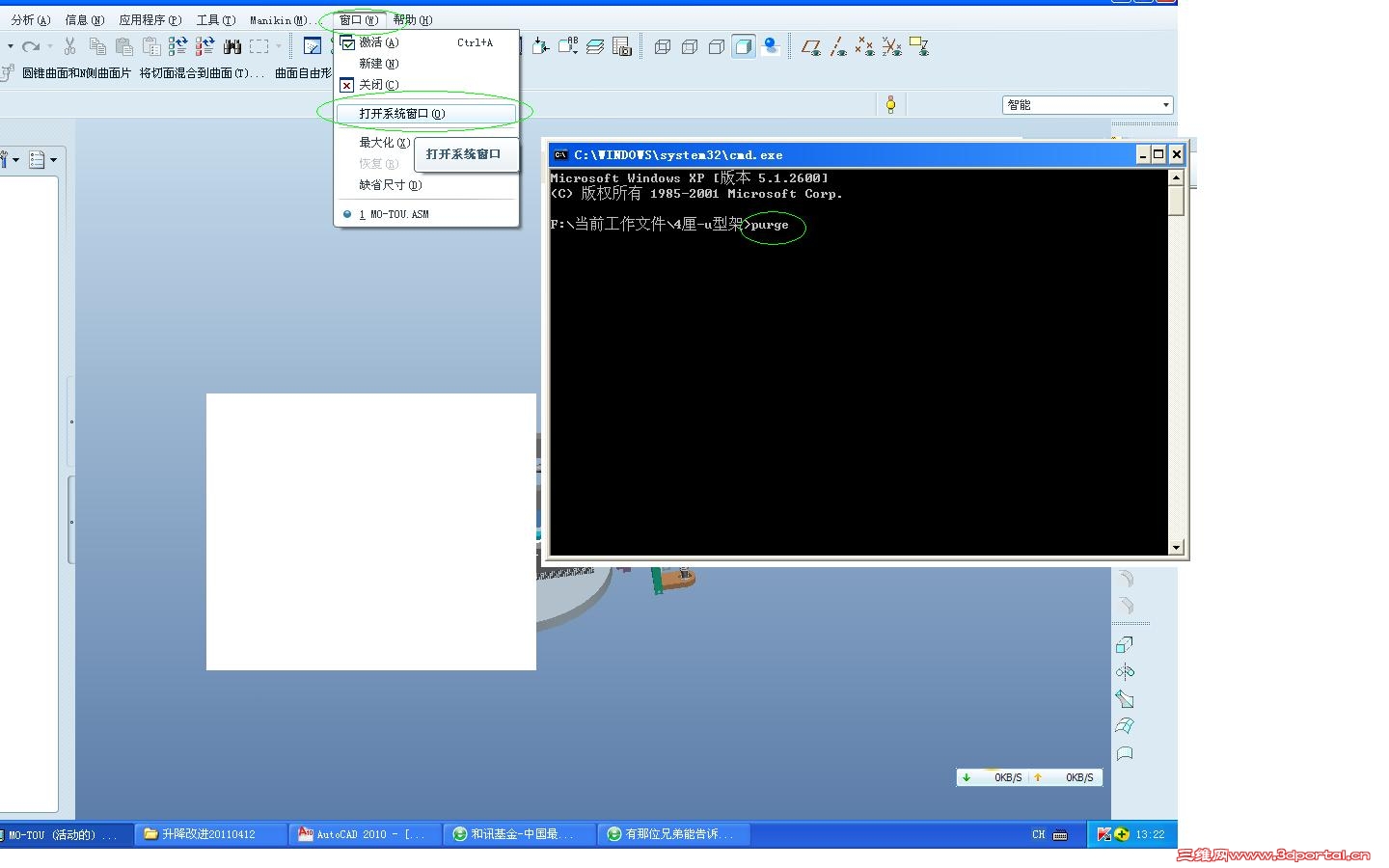The height and width of the screenshot is (868, 1389).
Task: Click the Paste clipboard icon
Action: 124,46
